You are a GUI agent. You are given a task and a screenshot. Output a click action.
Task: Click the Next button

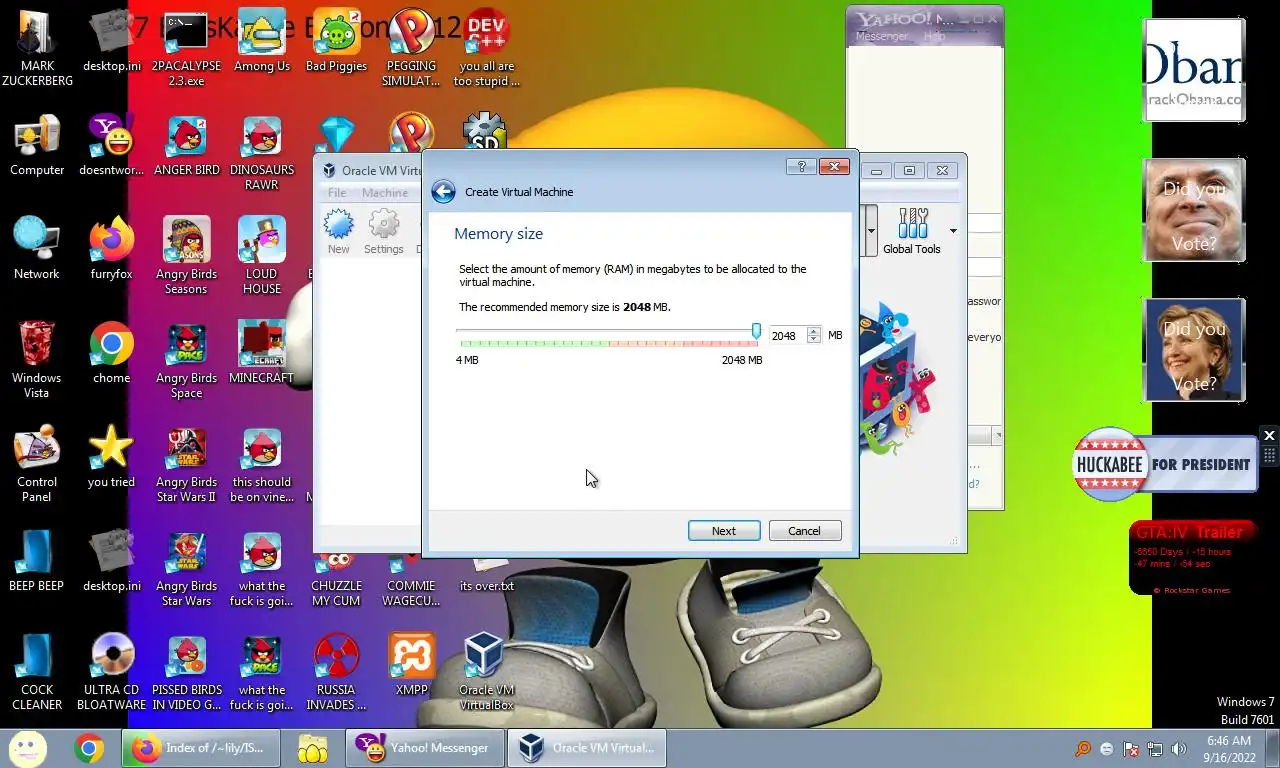click(724, 531)
